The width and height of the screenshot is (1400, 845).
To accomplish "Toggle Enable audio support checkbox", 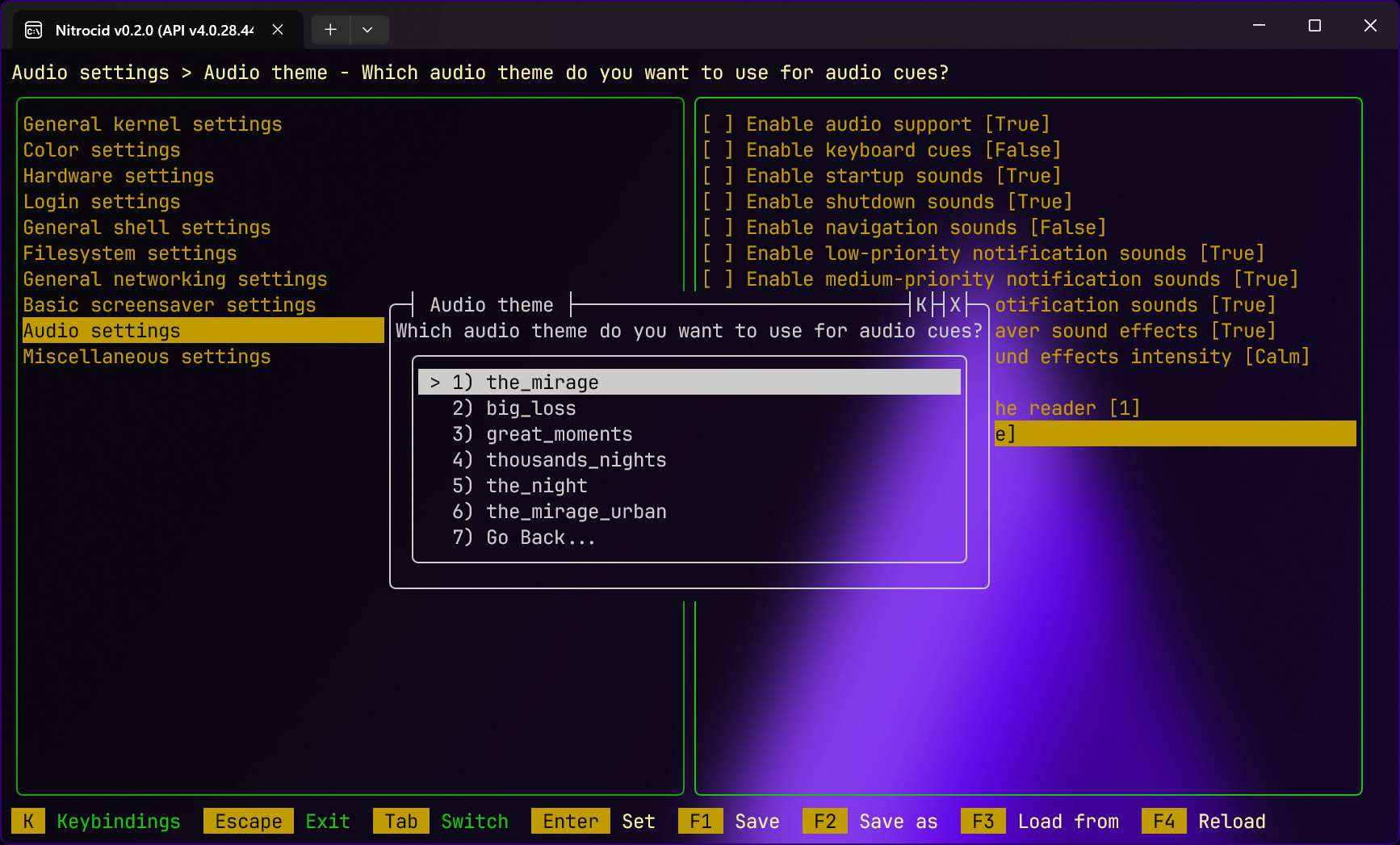I will coord(718,124).
